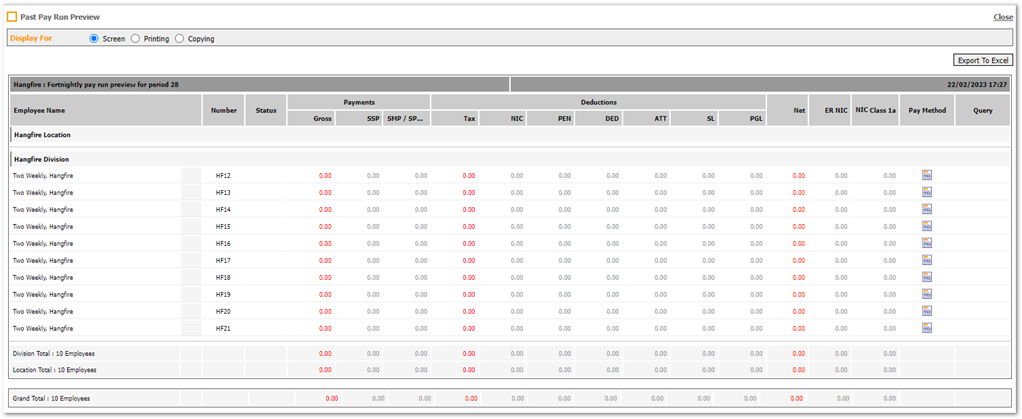Select the Hangfire Division group row
The image size is (1022, 419).
42,159
